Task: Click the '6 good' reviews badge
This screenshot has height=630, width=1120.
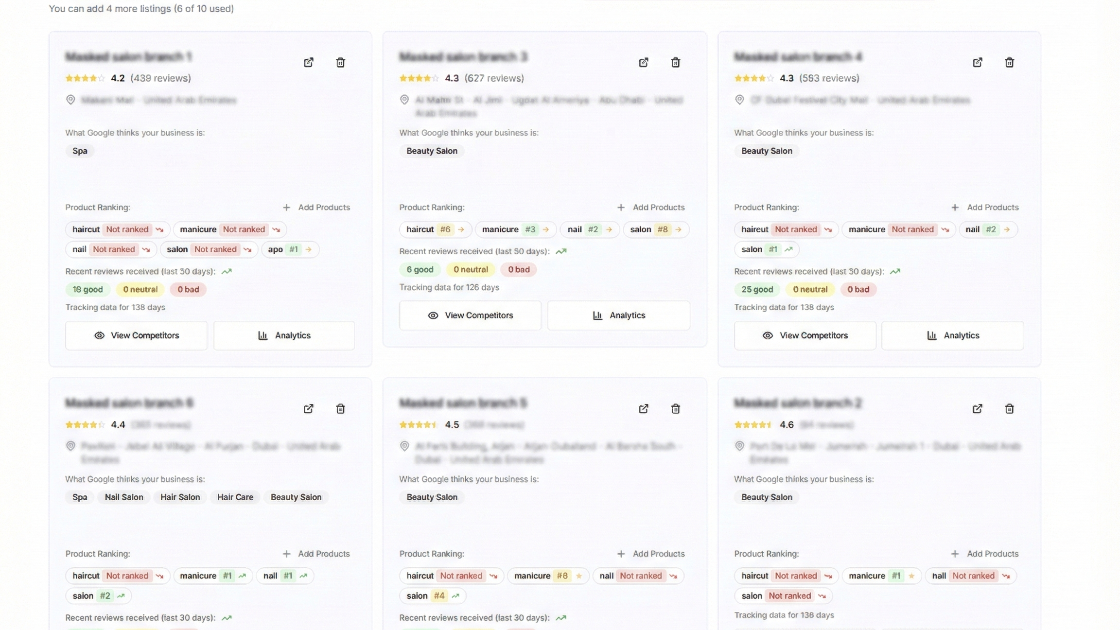Action: click(x=420, y=270)
